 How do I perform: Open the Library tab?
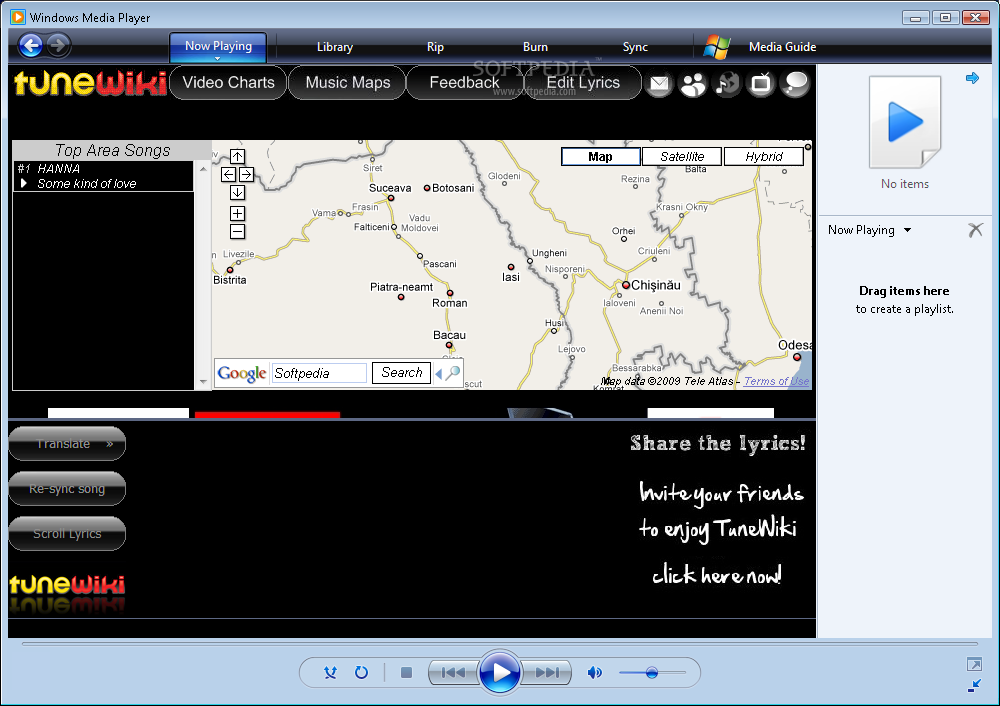335,47
